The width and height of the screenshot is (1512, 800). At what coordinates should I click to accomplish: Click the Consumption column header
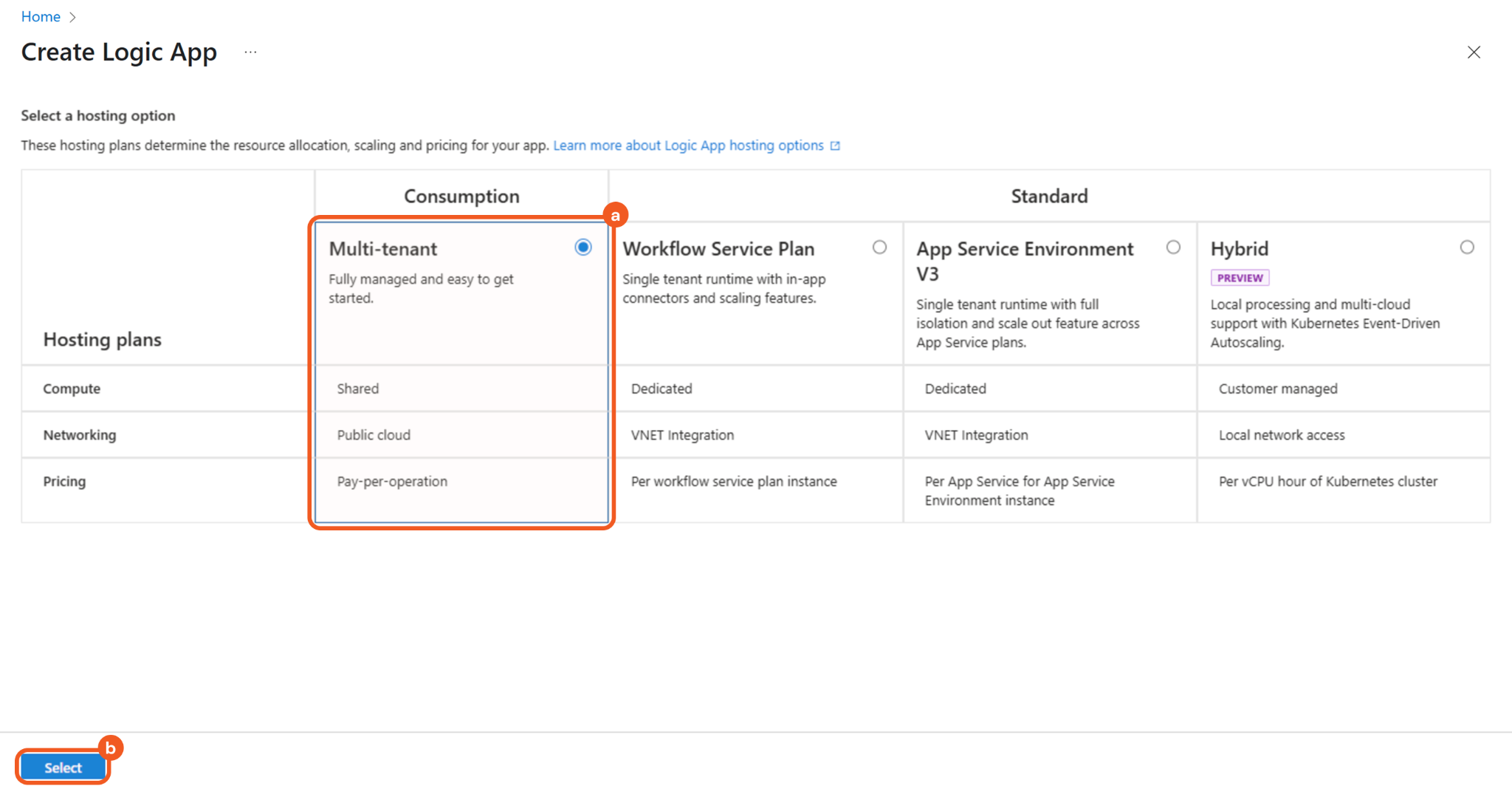[461, 196]
